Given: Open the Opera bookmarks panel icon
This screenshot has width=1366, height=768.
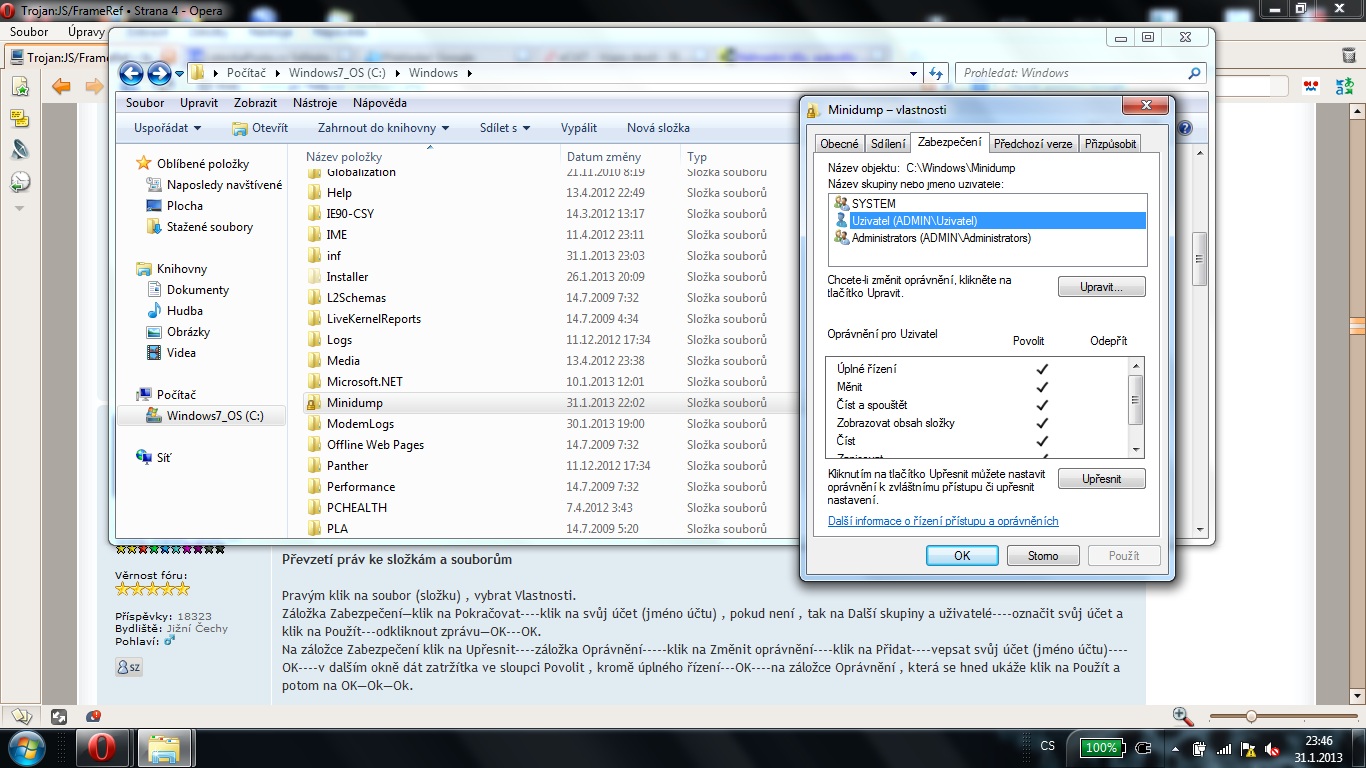Looking at the screenshot, I should (19, 87).
